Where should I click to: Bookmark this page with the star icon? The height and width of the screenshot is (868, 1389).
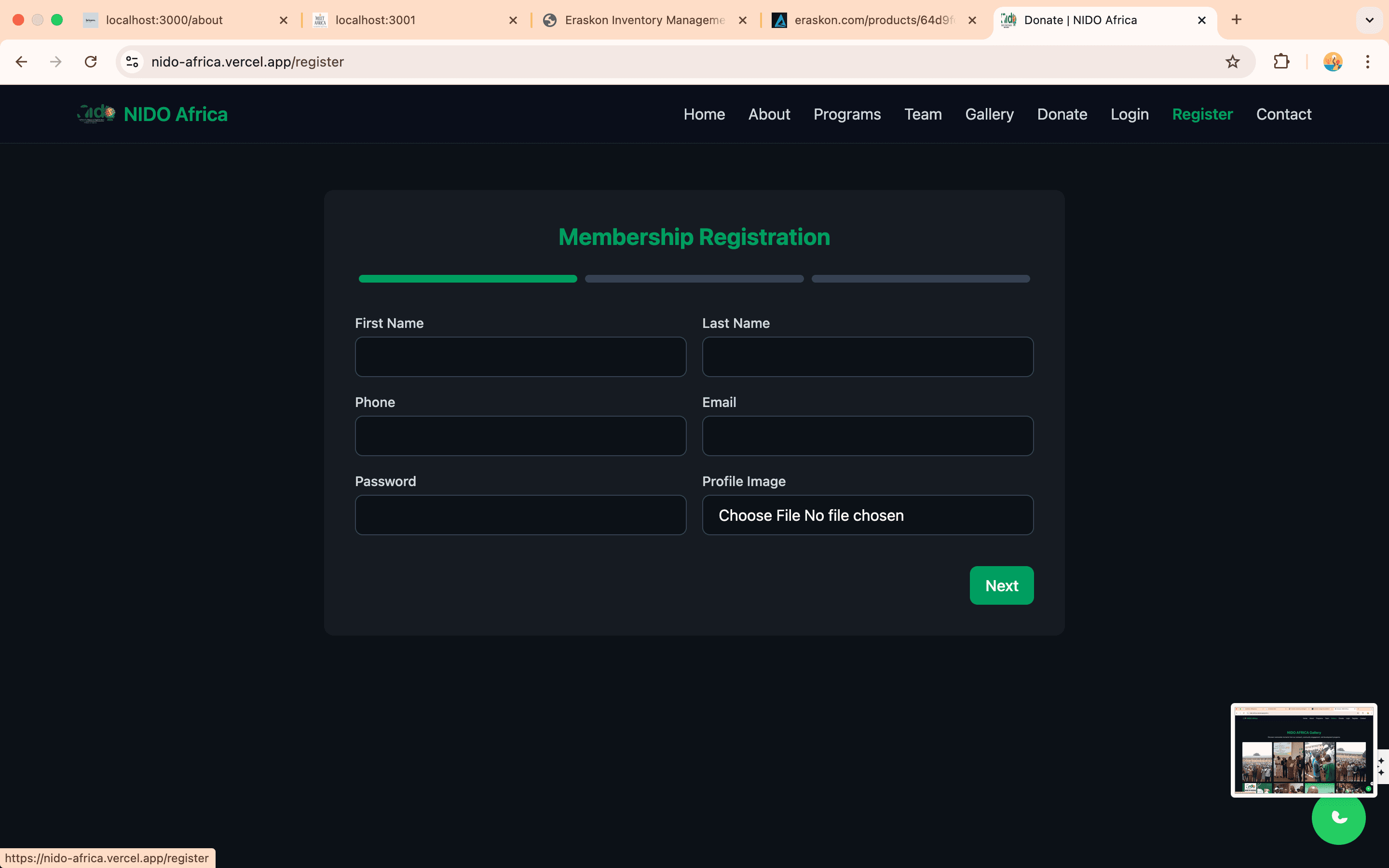click(x=1232, y=61)
